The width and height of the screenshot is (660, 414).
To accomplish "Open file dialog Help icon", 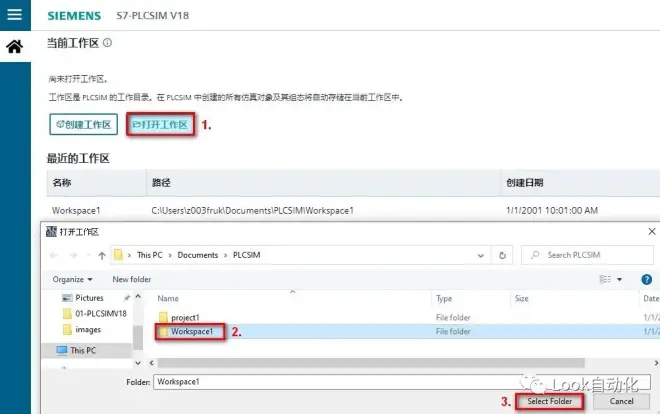I will pyautogui.click(x=647, y=279).
